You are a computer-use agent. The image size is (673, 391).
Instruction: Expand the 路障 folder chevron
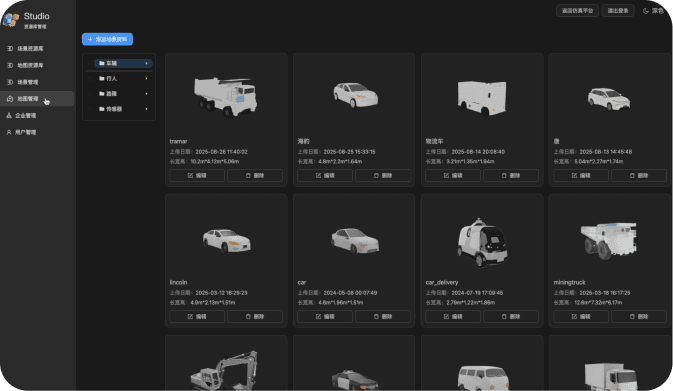pos(146,94)
